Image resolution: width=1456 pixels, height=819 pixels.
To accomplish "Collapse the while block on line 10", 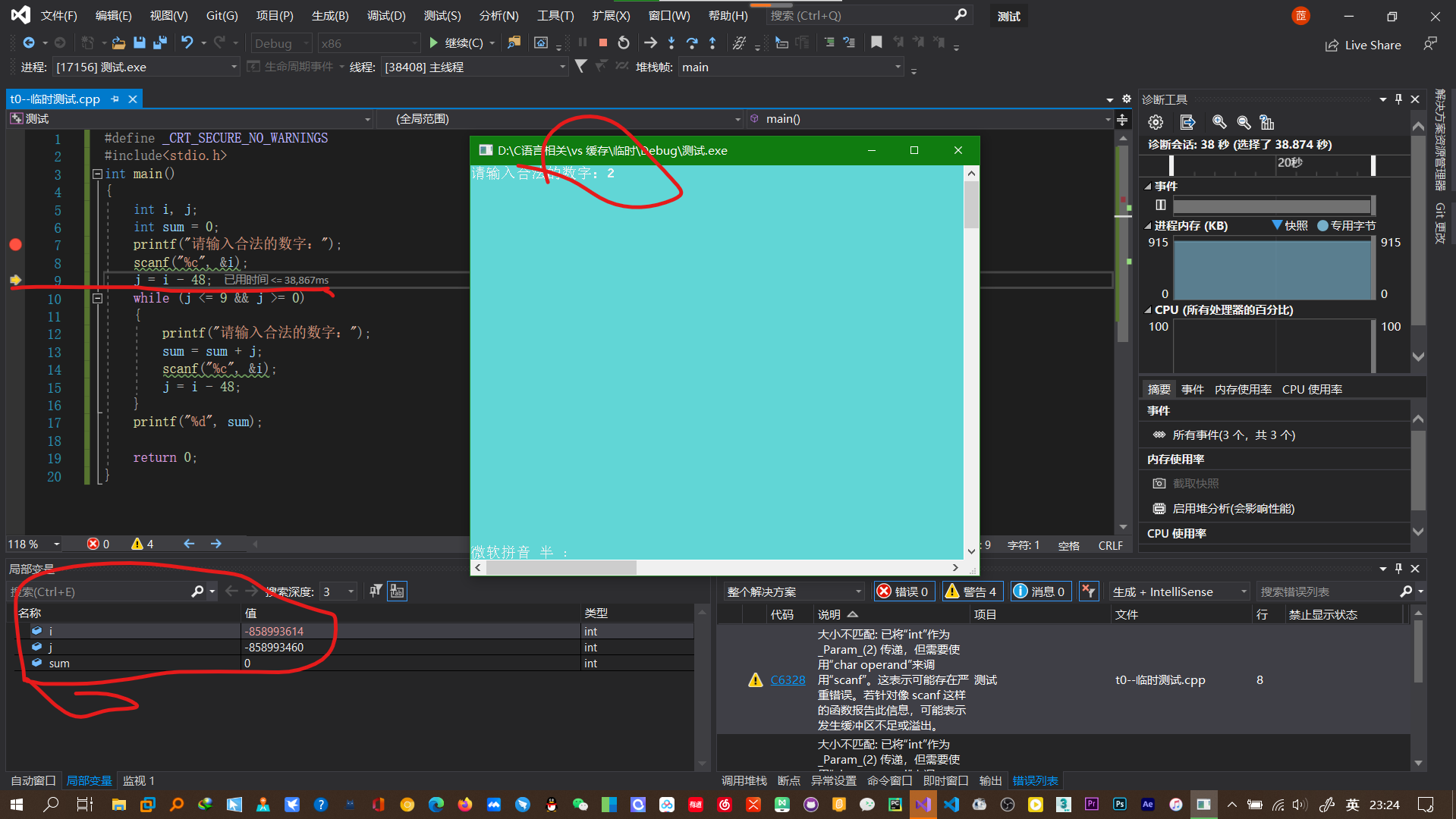I will 97,298.
